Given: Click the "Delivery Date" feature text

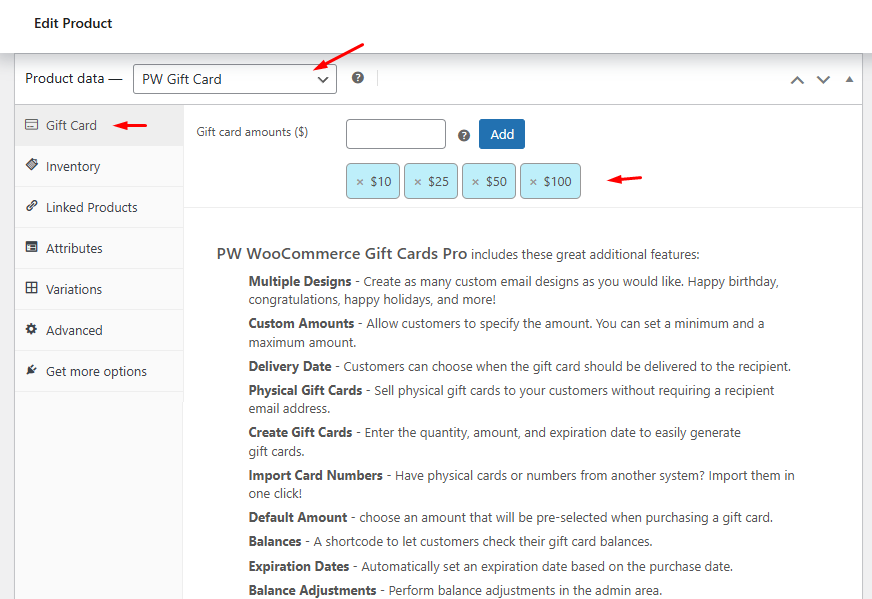Looking at the screenshot, I should pyautogui.click(x=290, y=367).
